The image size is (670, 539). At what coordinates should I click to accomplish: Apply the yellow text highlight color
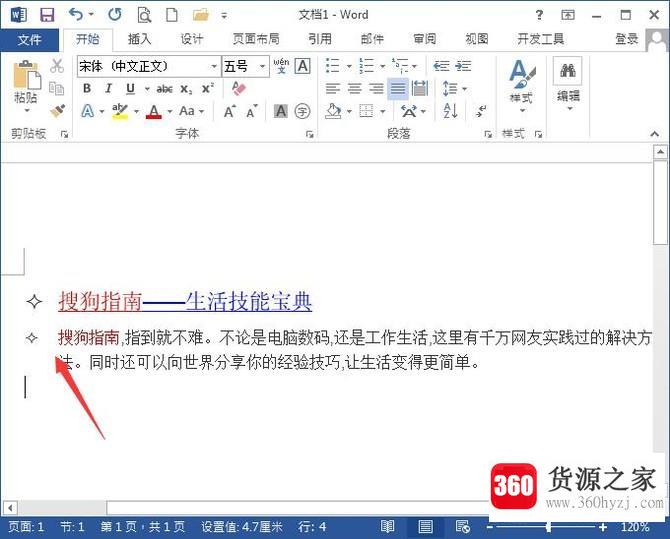tap(120, 112)
